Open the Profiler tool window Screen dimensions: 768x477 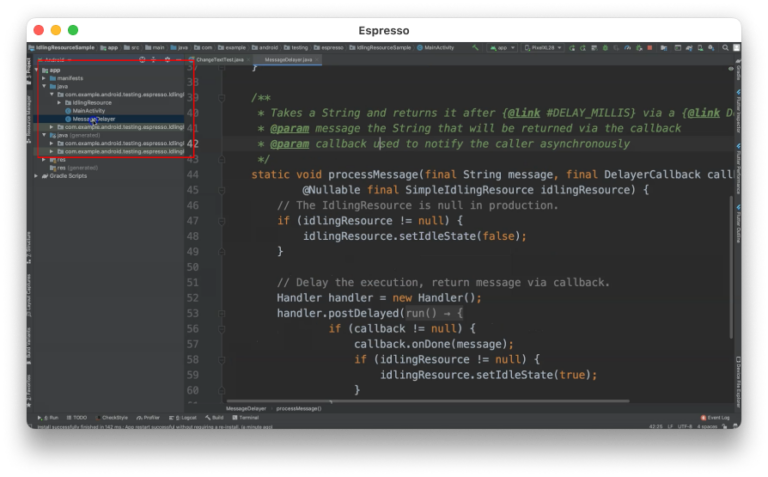click(148, 418)
